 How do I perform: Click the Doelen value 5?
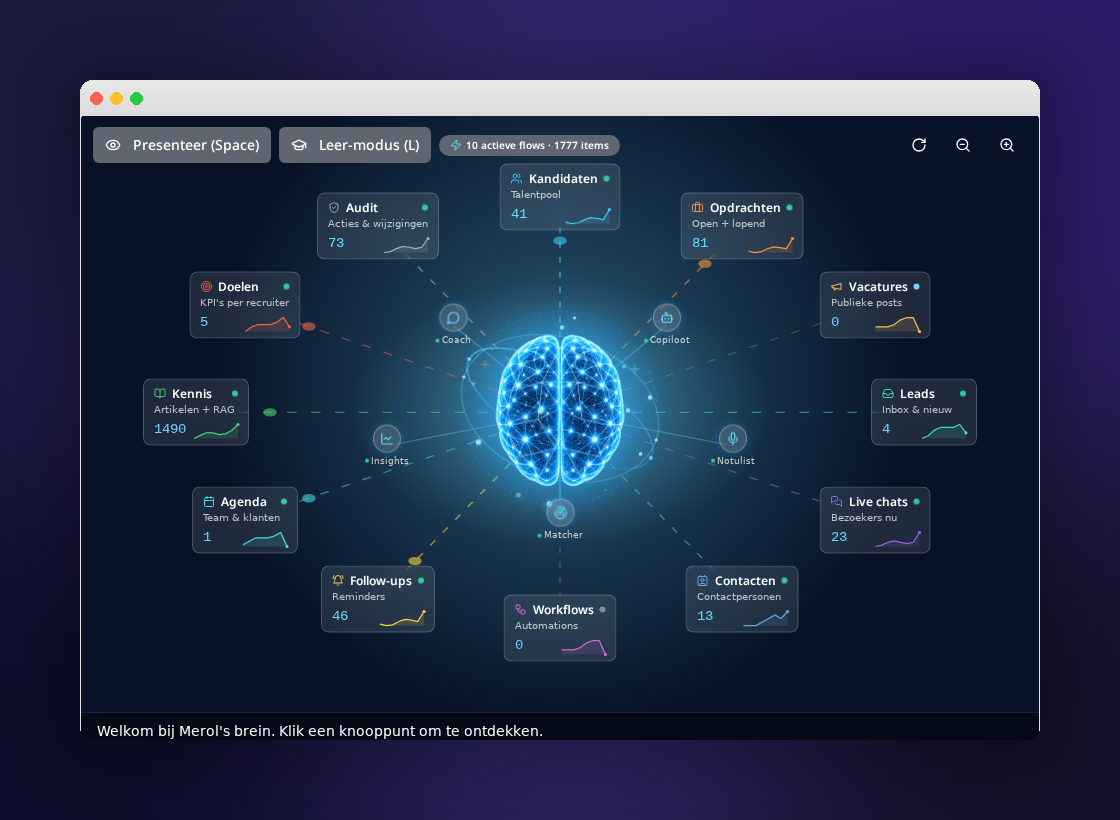click(204, 321)
